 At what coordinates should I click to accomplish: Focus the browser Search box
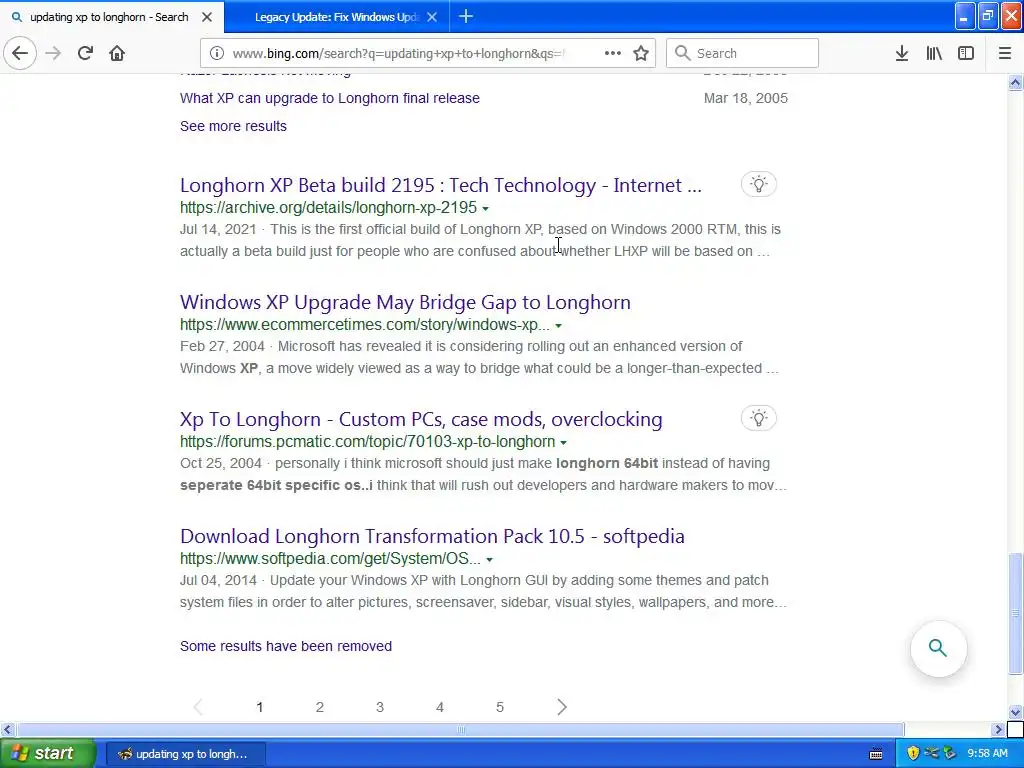(x=742, y=53)
